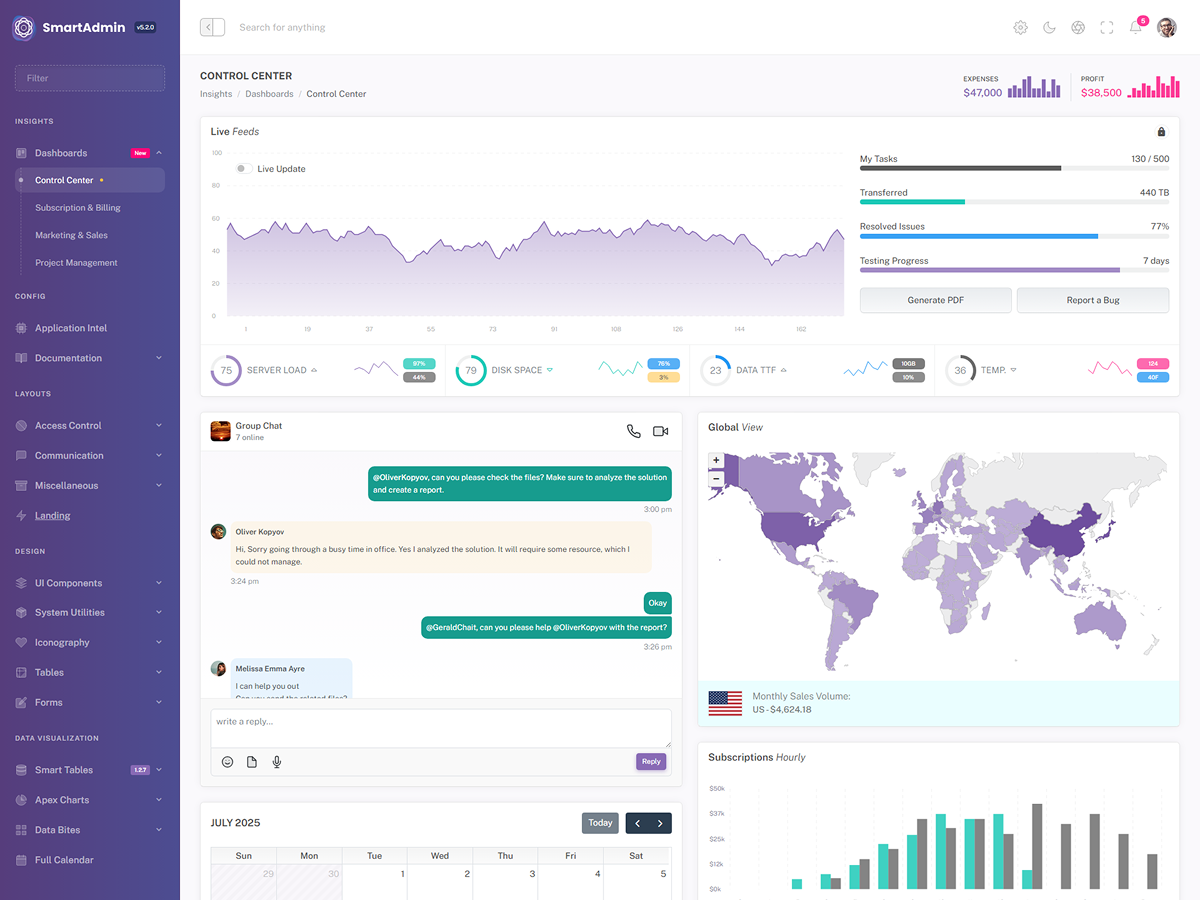Click the caret icon beside DATA TTF
This screenshot has width=1200, height=900.
(784, 370)
